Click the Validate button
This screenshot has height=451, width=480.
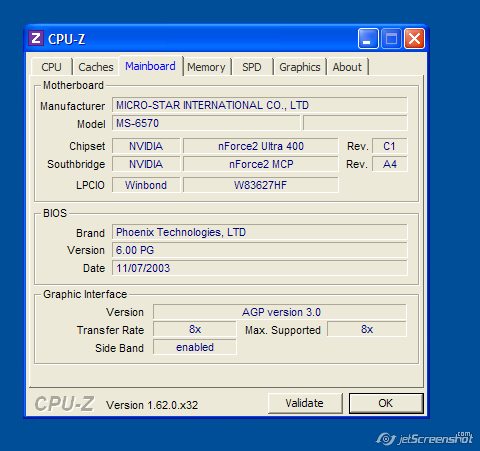click(305, 403)
